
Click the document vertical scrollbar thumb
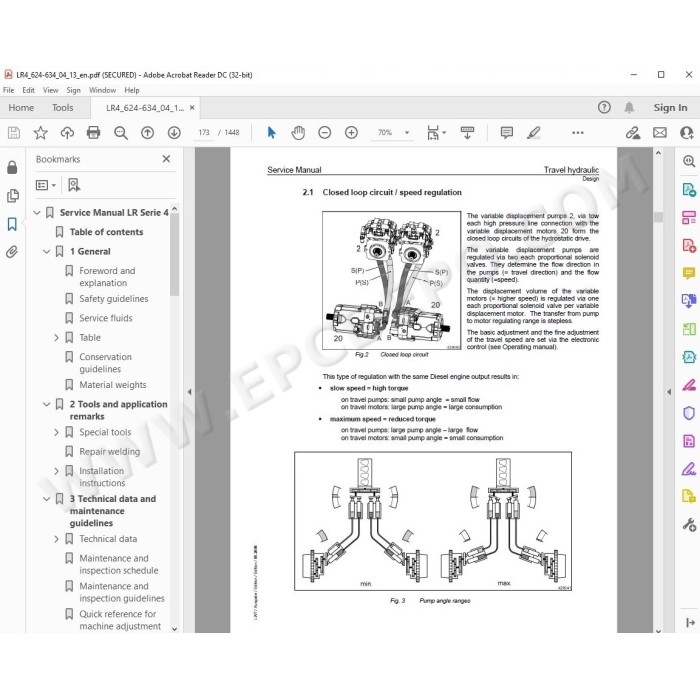coord(658,217)
